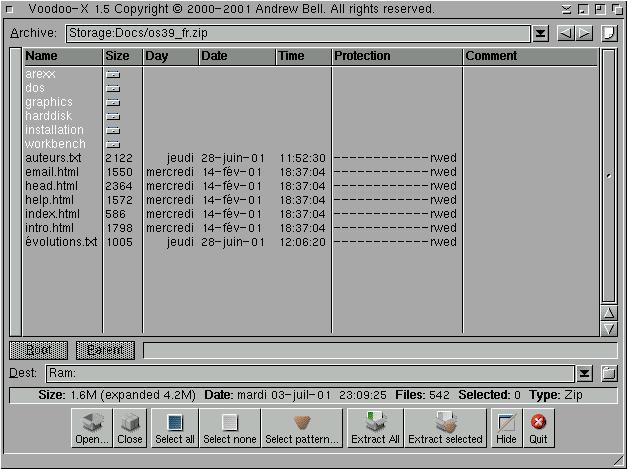Click folder icon of graphics row
627x469 pixels.
coord(113,102)
